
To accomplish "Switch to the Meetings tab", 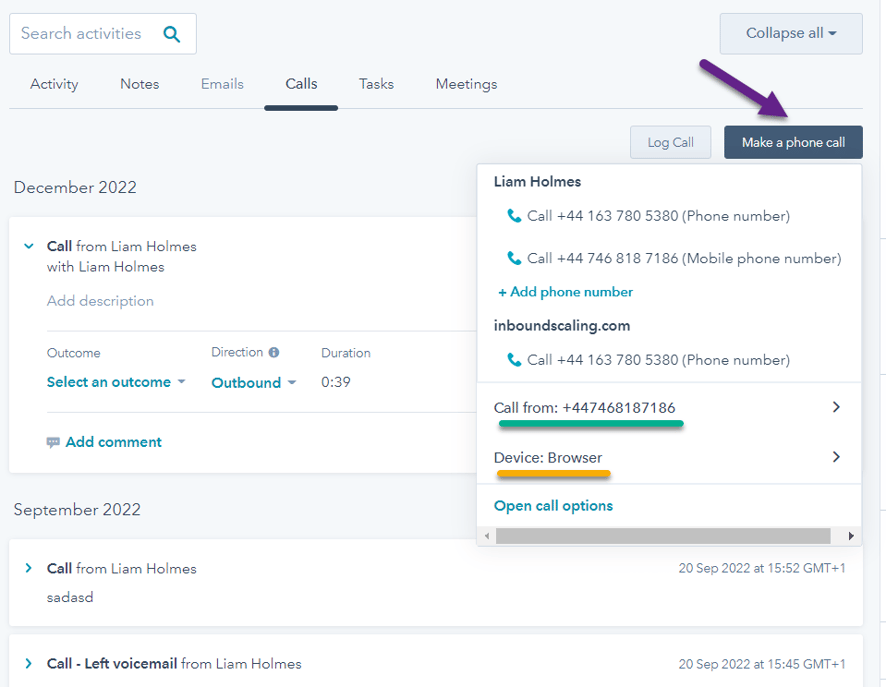I will tap(466, 84).
